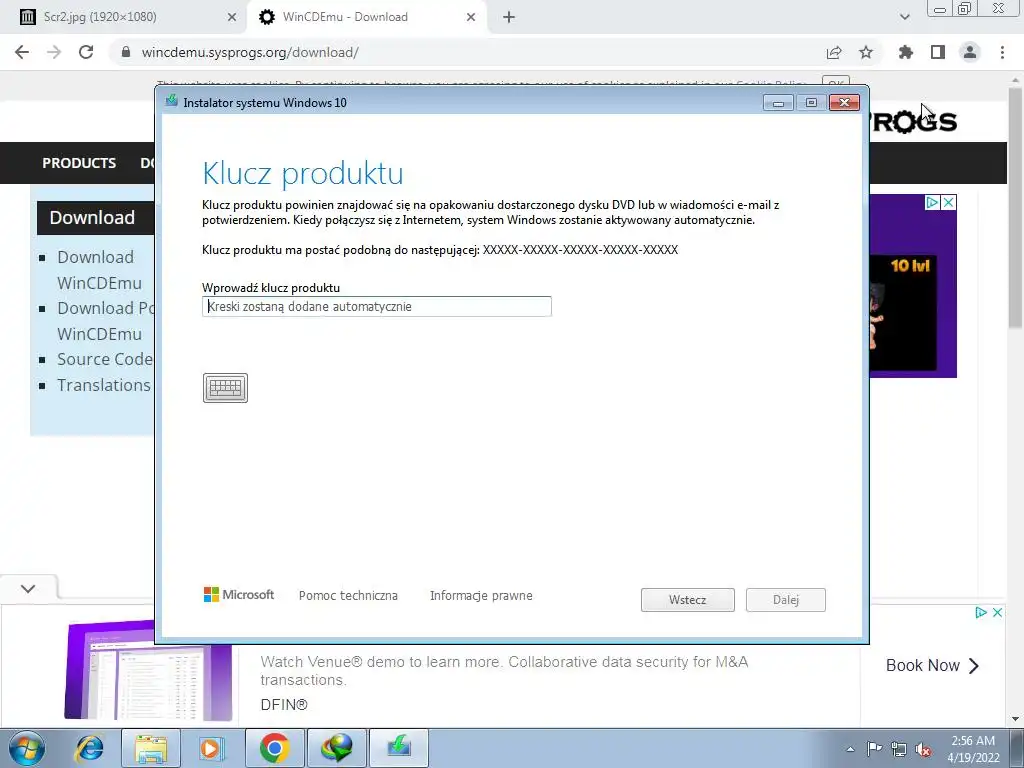
Task: Open the Download WinCDEmu sidebar link
Action: (99, 270)
